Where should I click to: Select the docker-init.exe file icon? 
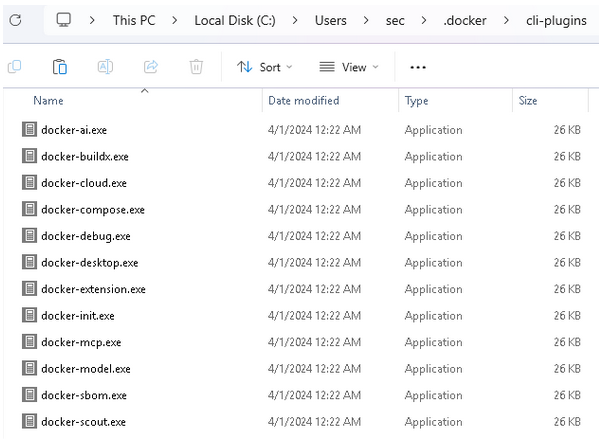coord(29,315)
